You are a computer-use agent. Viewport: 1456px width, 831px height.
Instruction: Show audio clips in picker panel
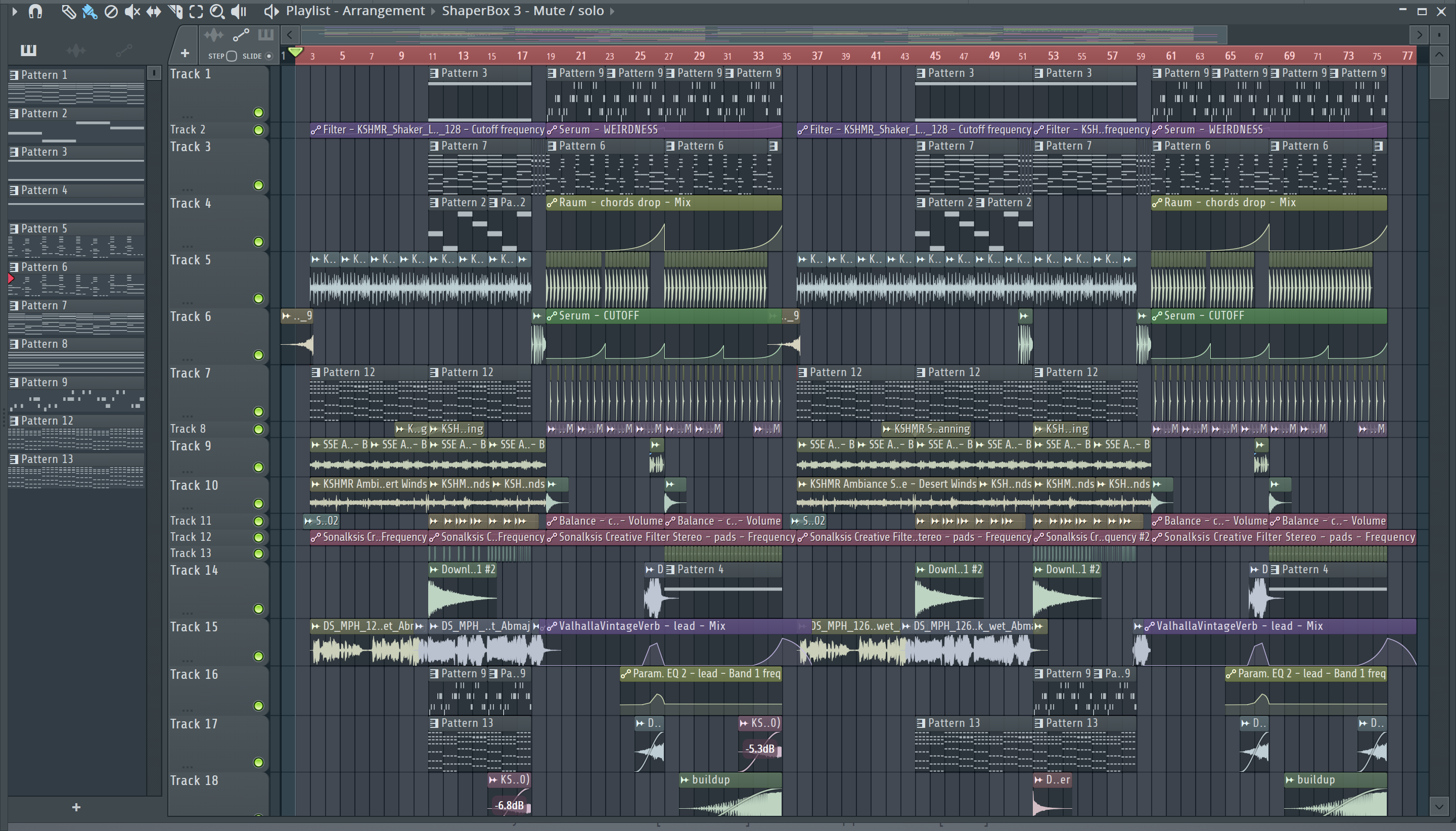tap(76, 50)
